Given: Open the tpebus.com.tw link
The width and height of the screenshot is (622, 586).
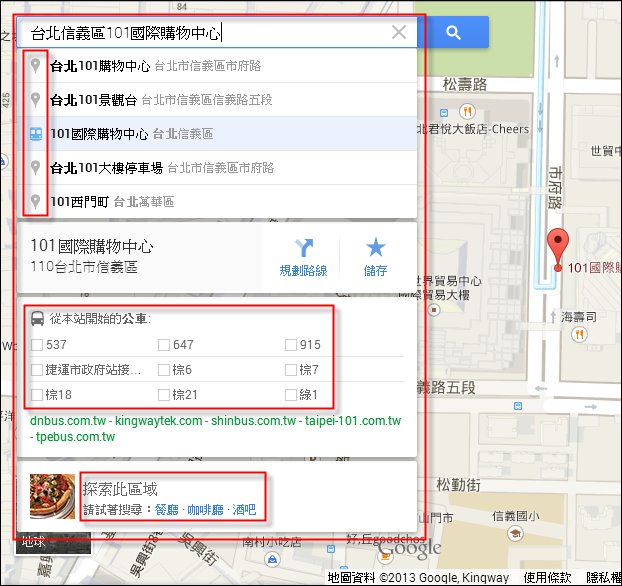Looking at the screenshot, I should (75, 437).
